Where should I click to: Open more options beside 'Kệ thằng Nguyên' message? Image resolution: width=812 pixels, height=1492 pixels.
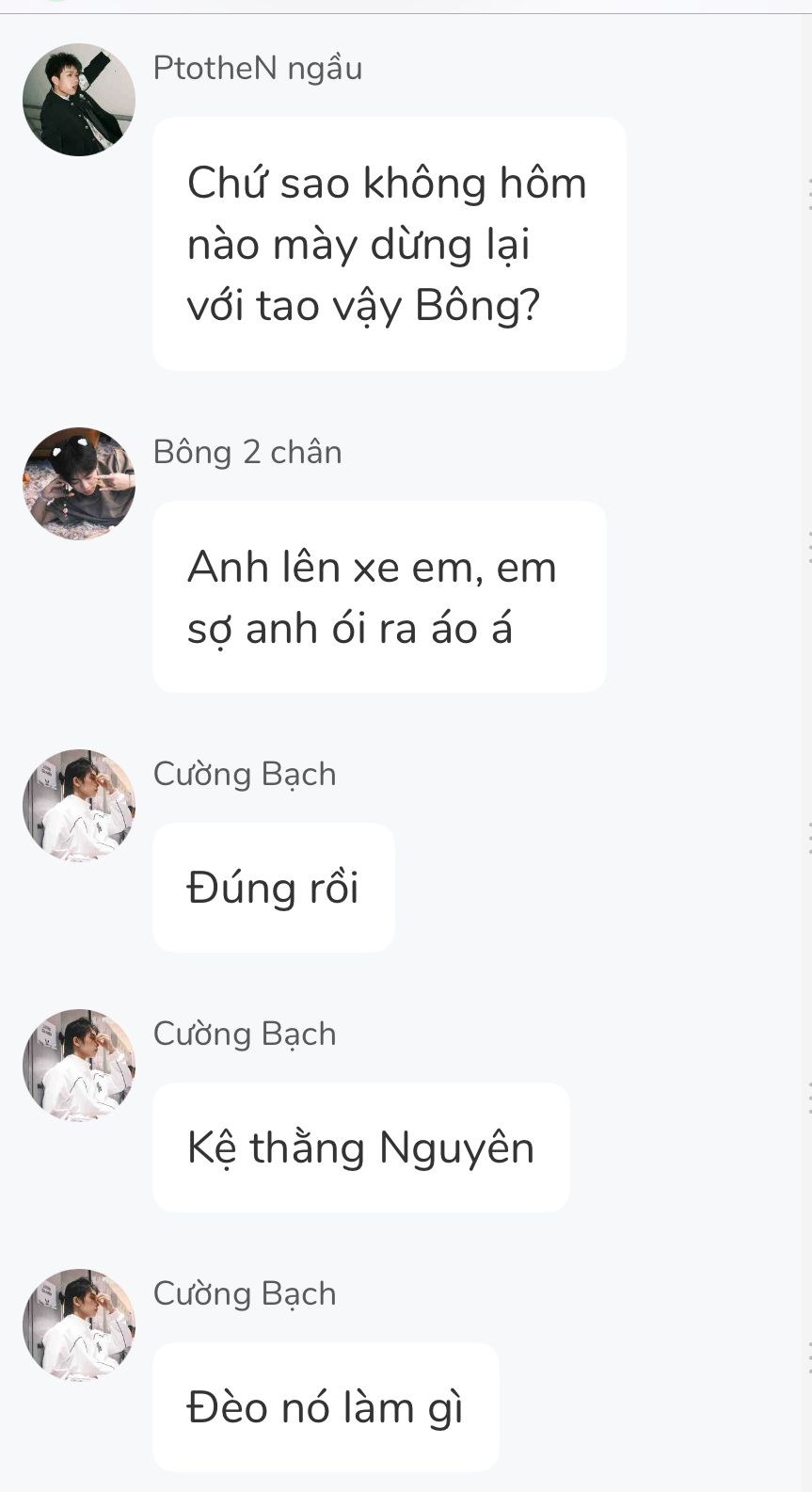(x=807, y=1098)
